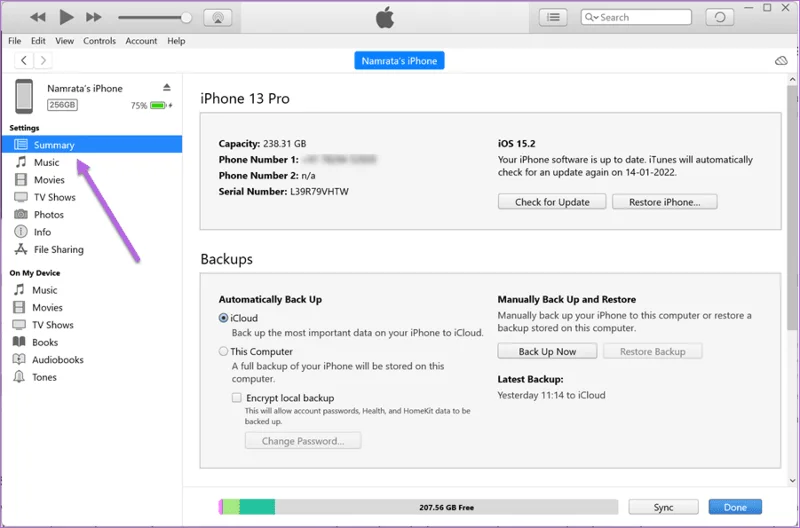
Task: Click the refresh circular arrow button
Action: point(719,17)
